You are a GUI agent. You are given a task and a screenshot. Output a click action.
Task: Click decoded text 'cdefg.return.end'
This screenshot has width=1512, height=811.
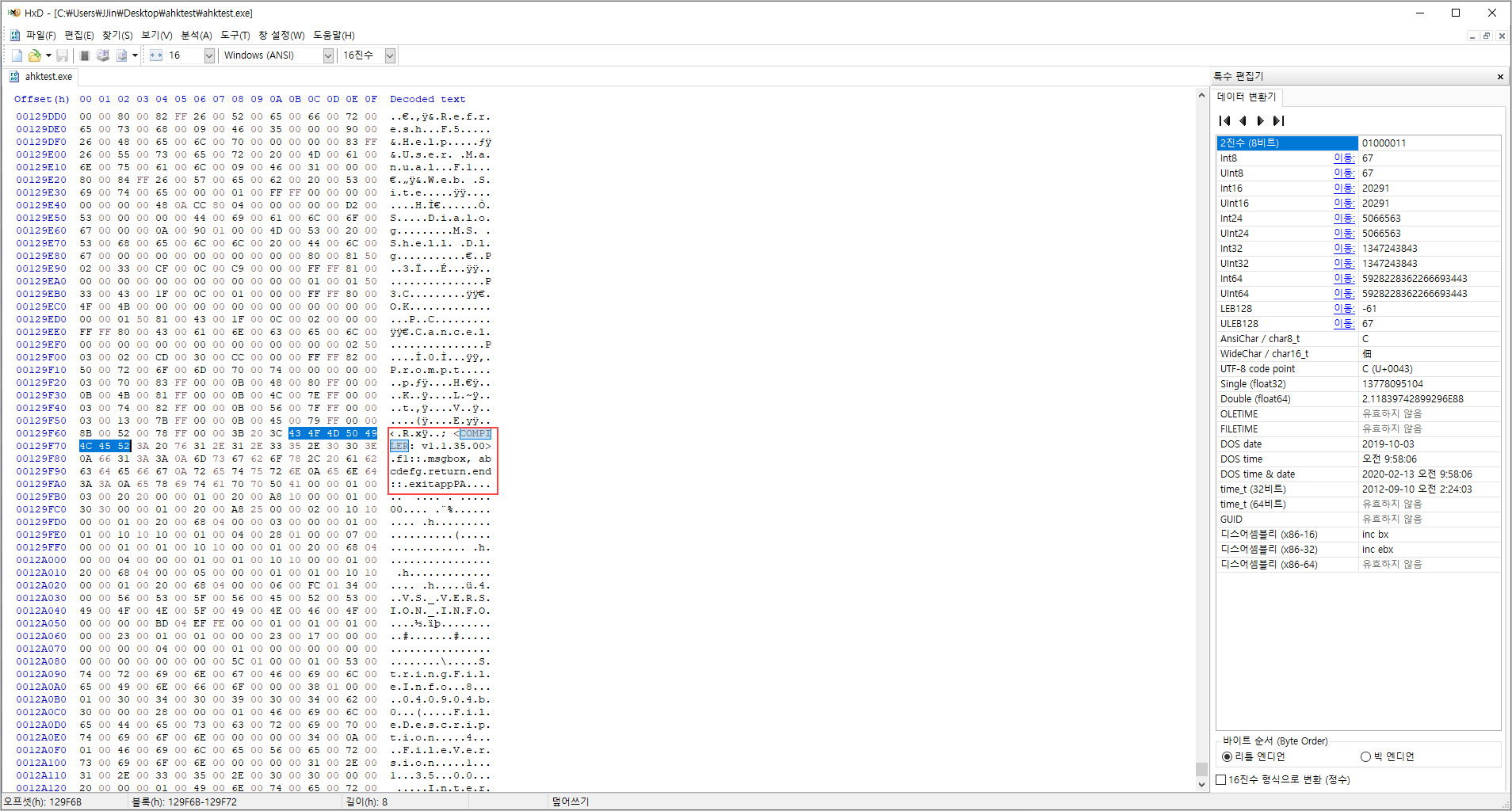pos(441,472)
